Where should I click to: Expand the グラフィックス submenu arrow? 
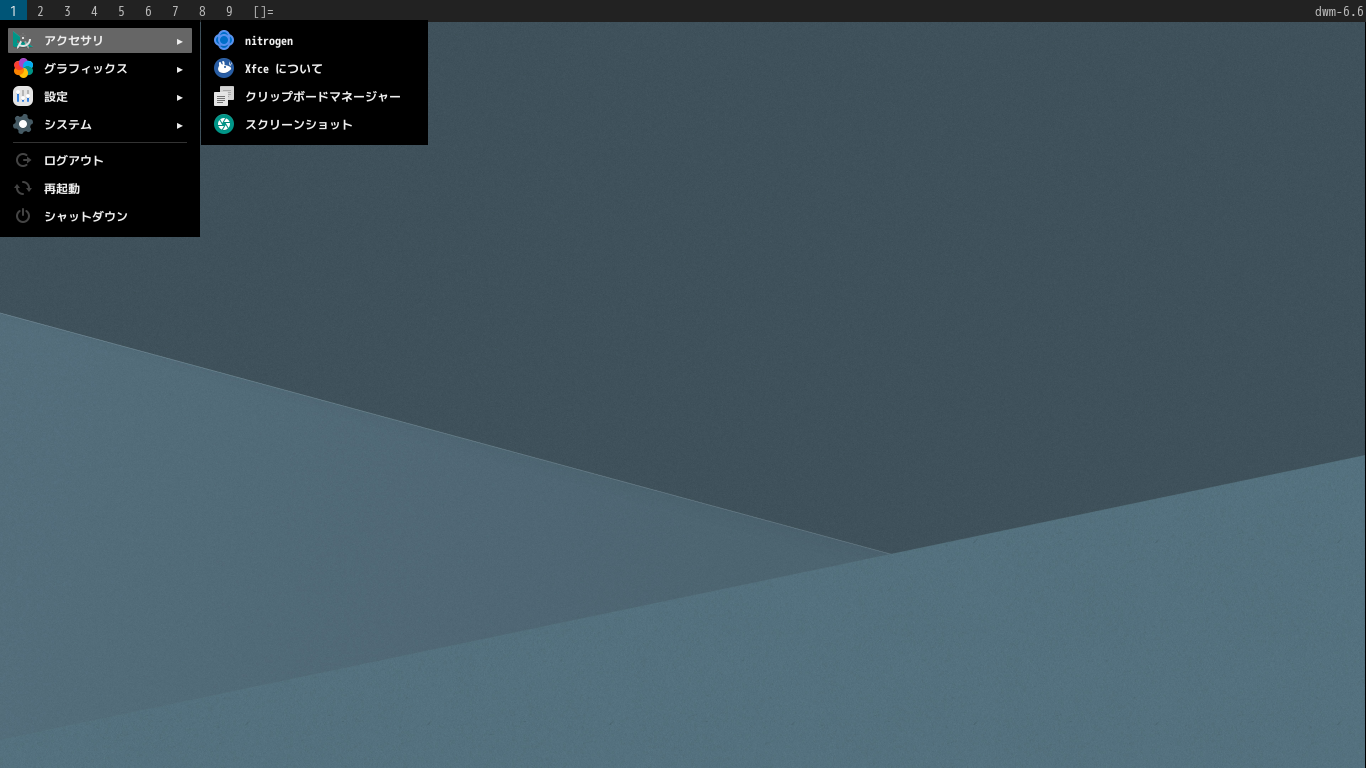(x=180, y=69)
